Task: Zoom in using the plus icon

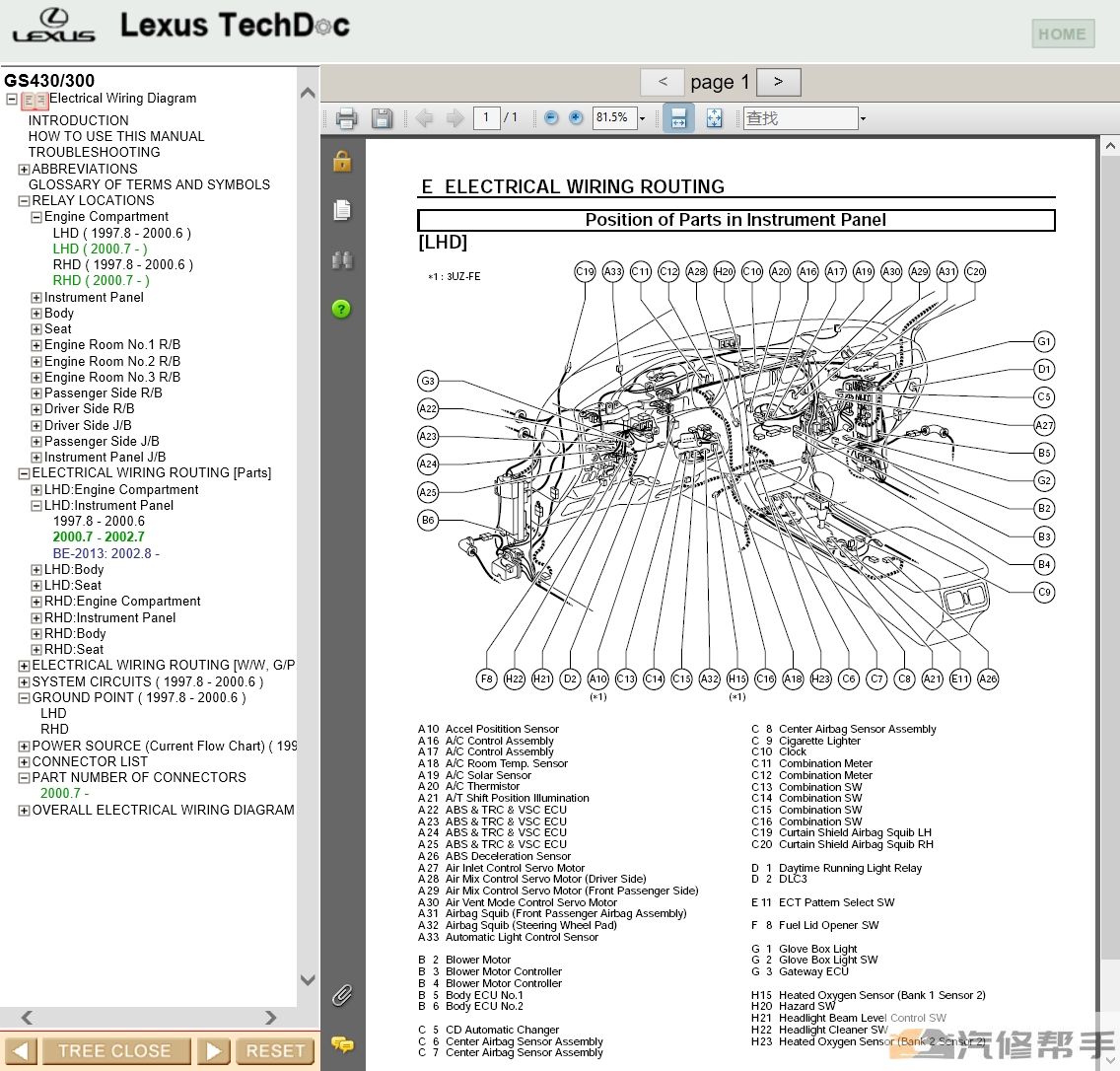Action: [x=576, y=118]
